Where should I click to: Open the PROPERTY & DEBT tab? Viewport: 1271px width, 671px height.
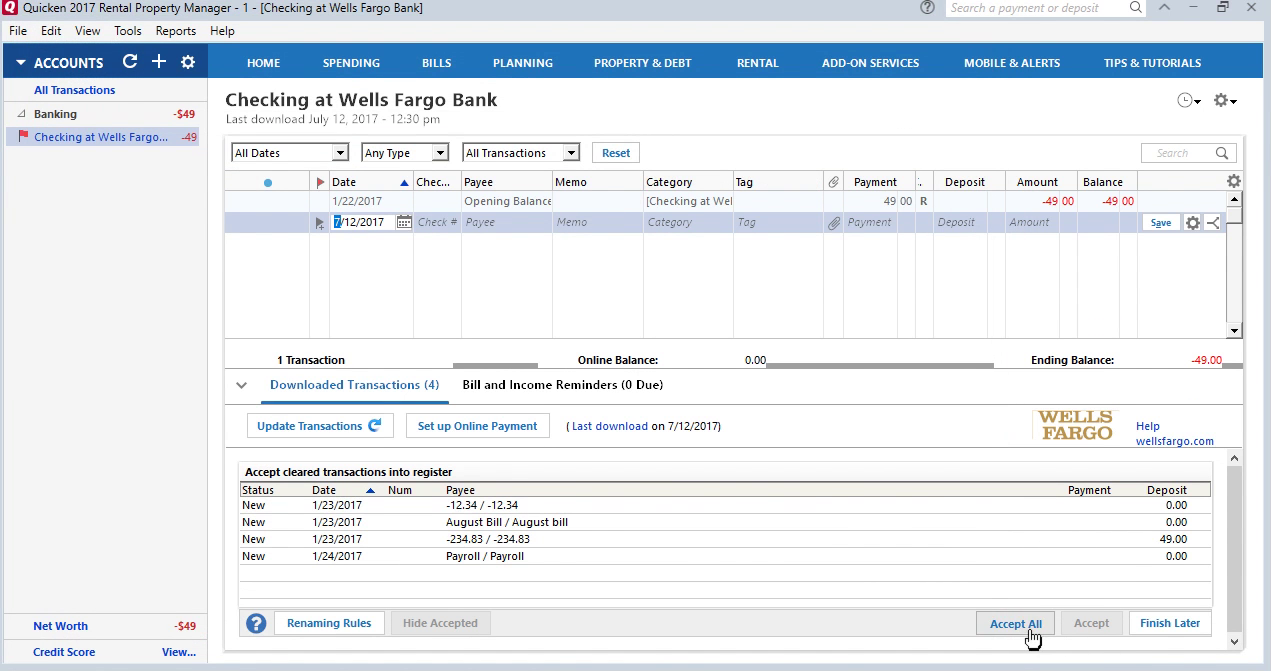pos(642,63)
